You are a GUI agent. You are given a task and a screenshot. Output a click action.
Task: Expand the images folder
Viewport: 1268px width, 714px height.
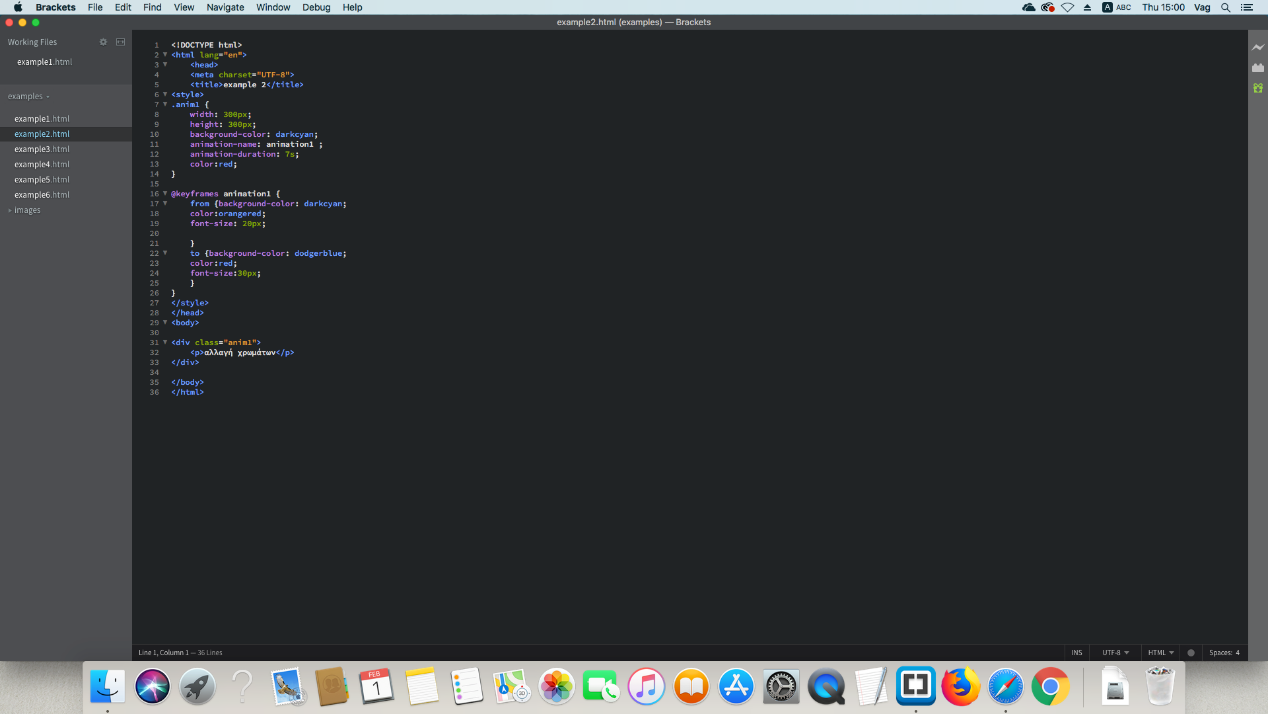pyautogui.click(x=27, y=210)
